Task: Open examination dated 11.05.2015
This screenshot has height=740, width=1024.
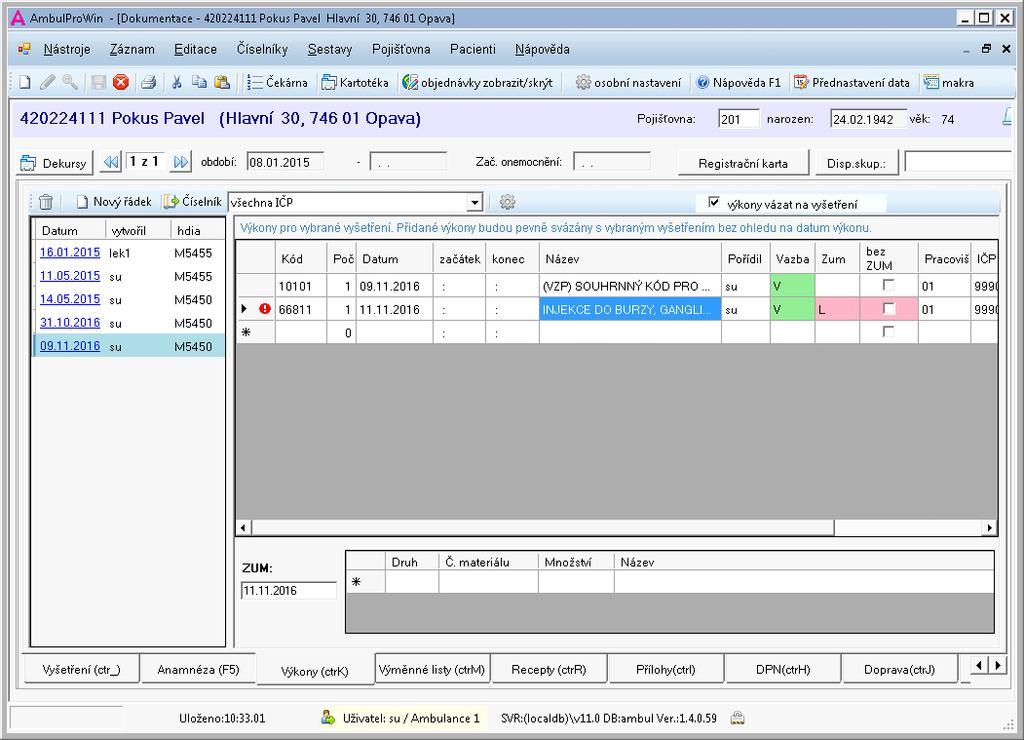Action: coord(70,276)
